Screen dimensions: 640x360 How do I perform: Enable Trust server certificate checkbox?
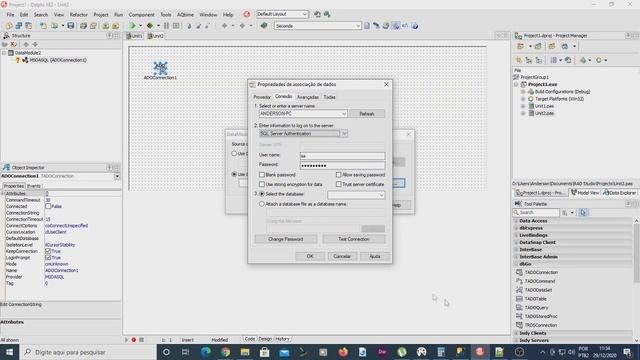pos(338,184)
